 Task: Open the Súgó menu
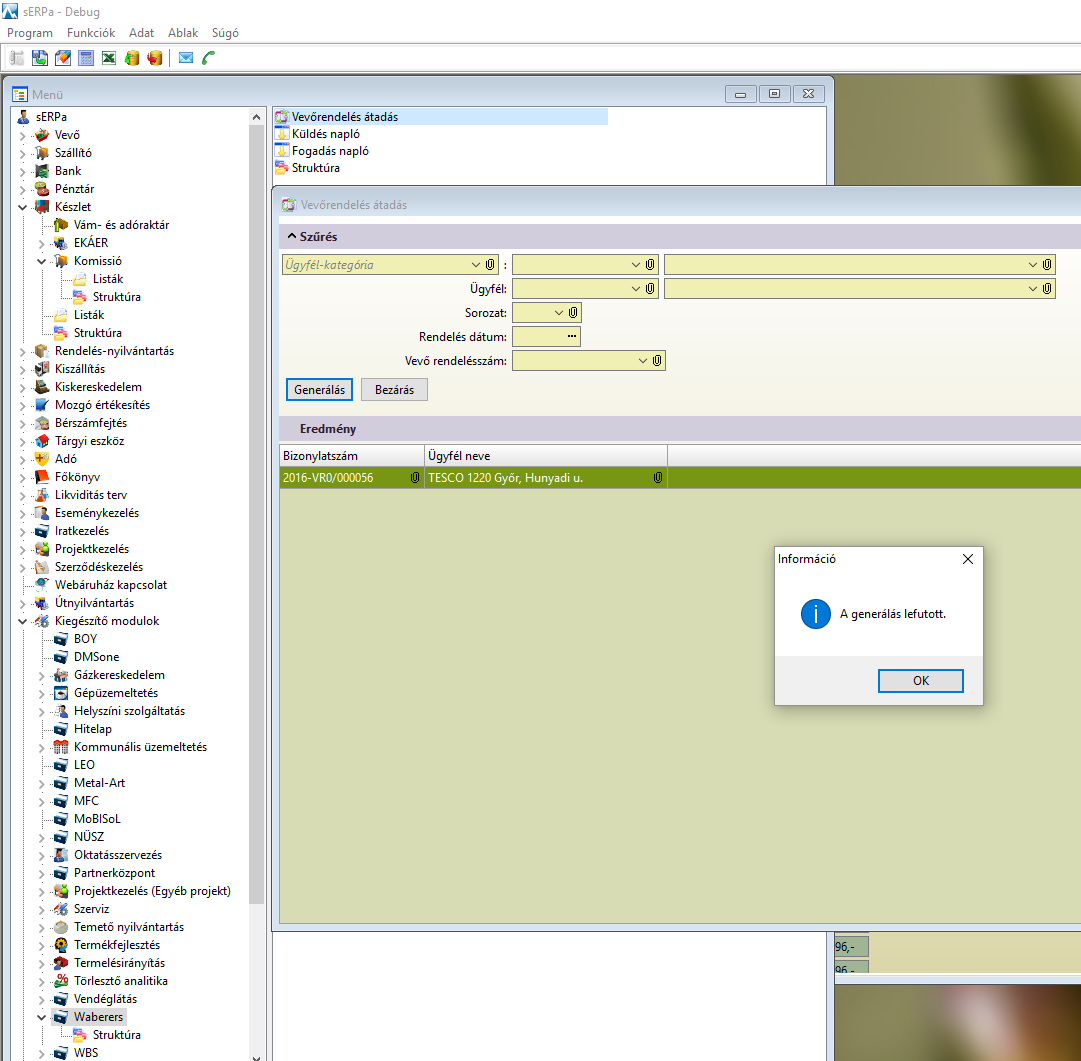(225, 33)
